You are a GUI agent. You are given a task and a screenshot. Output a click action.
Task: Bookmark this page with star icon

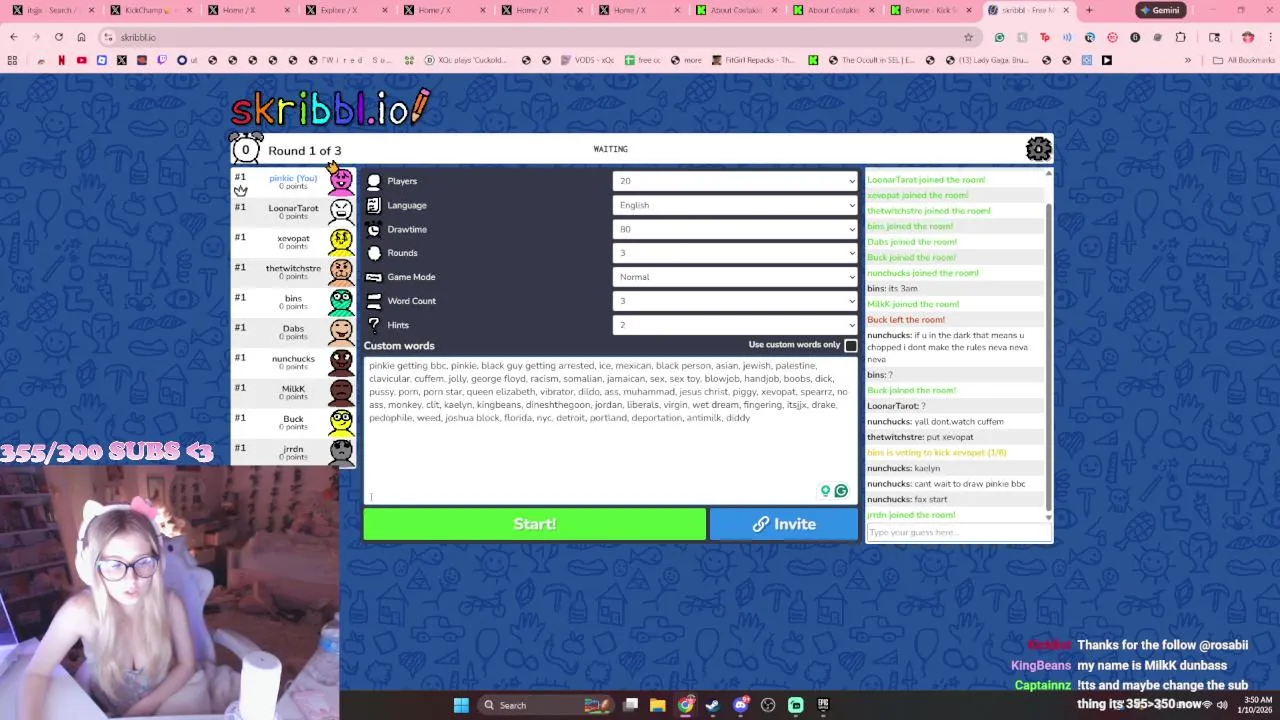point(968,37)
